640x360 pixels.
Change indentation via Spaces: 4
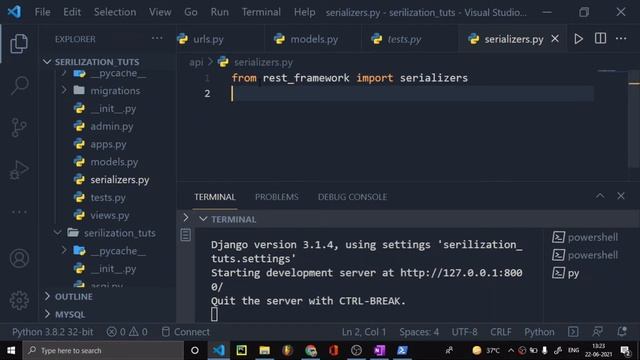point(419,332)
